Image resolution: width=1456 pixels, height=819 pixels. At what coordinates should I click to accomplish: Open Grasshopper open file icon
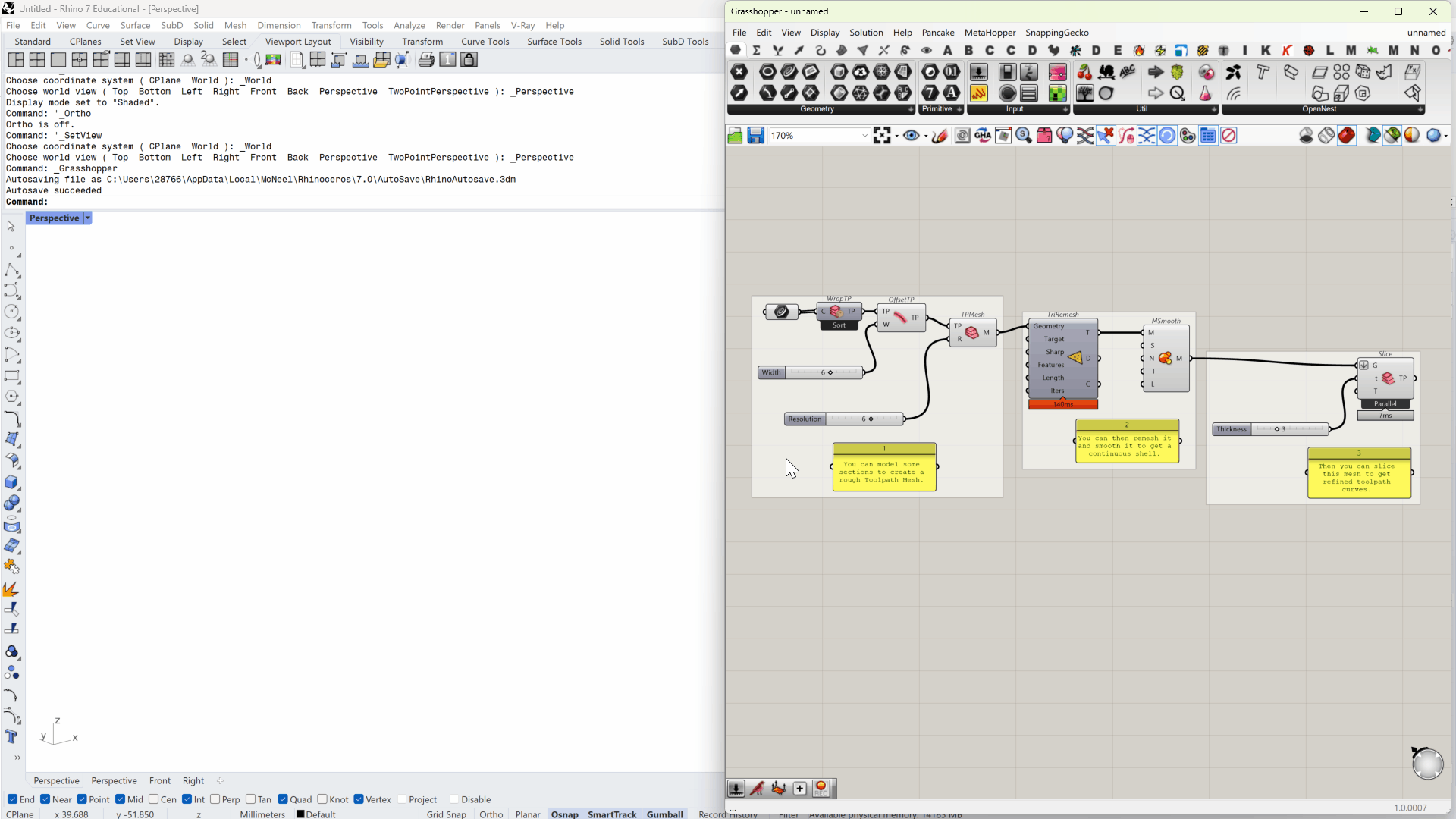[x=735, y=136]
